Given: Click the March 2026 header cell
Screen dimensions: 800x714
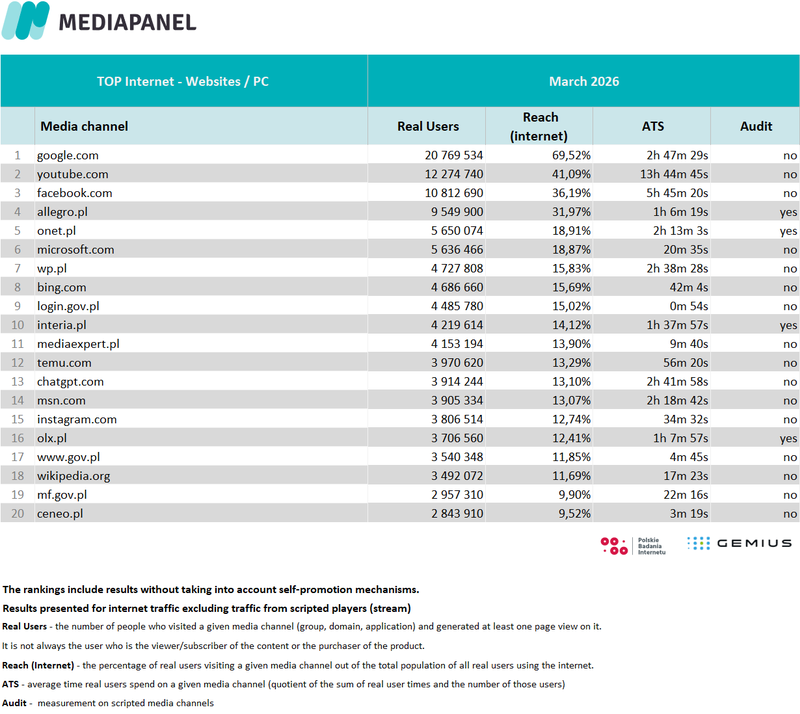Looking at the screenshot, I should pos(584,81).
